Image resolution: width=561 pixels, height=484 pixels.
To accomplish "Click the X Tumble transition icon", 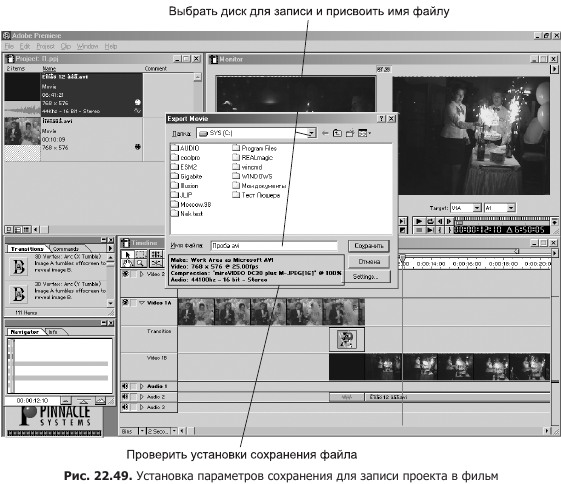I will click(19, 267).
